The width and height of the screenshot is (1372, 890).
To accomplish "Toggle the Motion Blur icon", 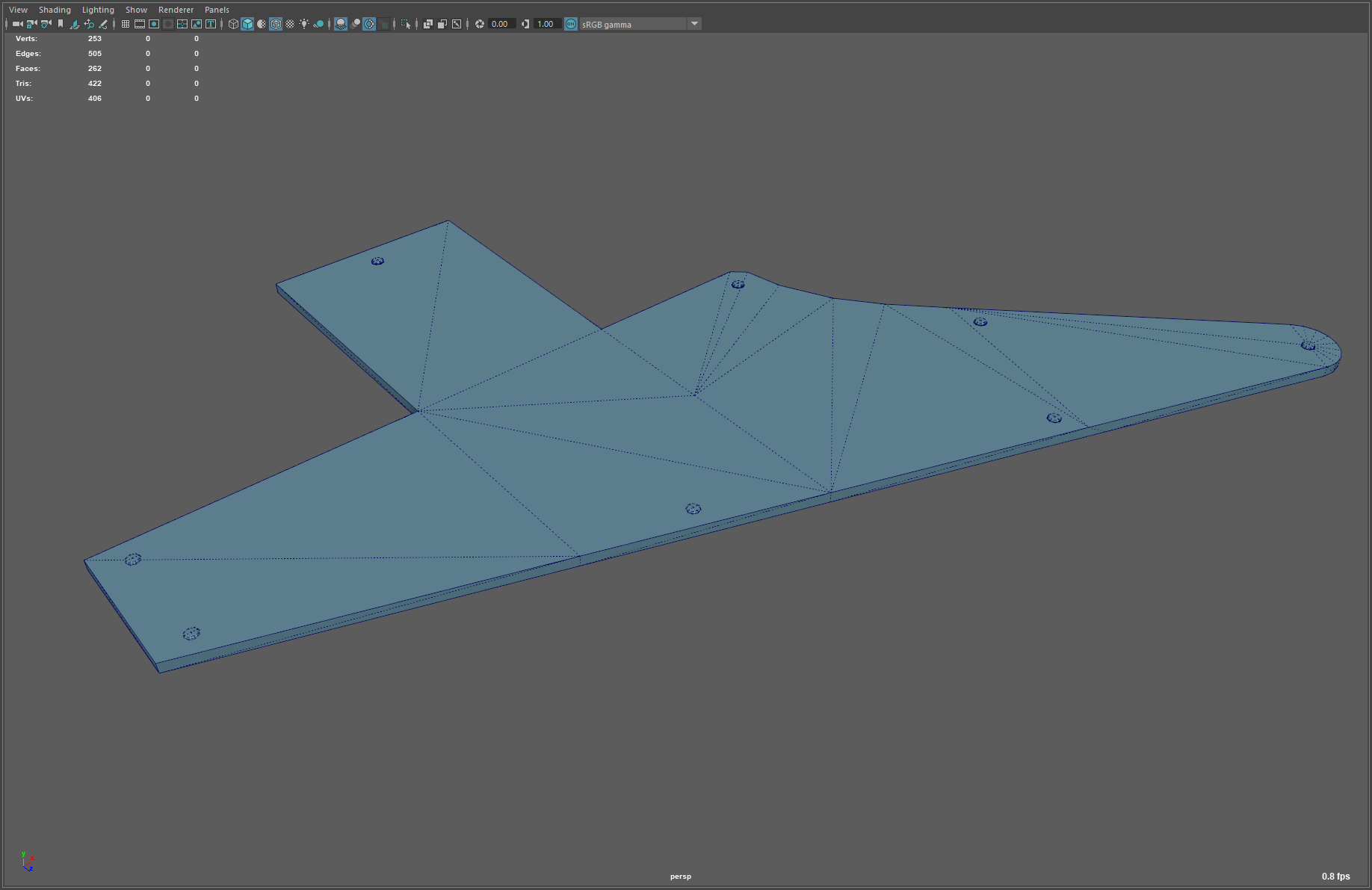I will point(356,24).
